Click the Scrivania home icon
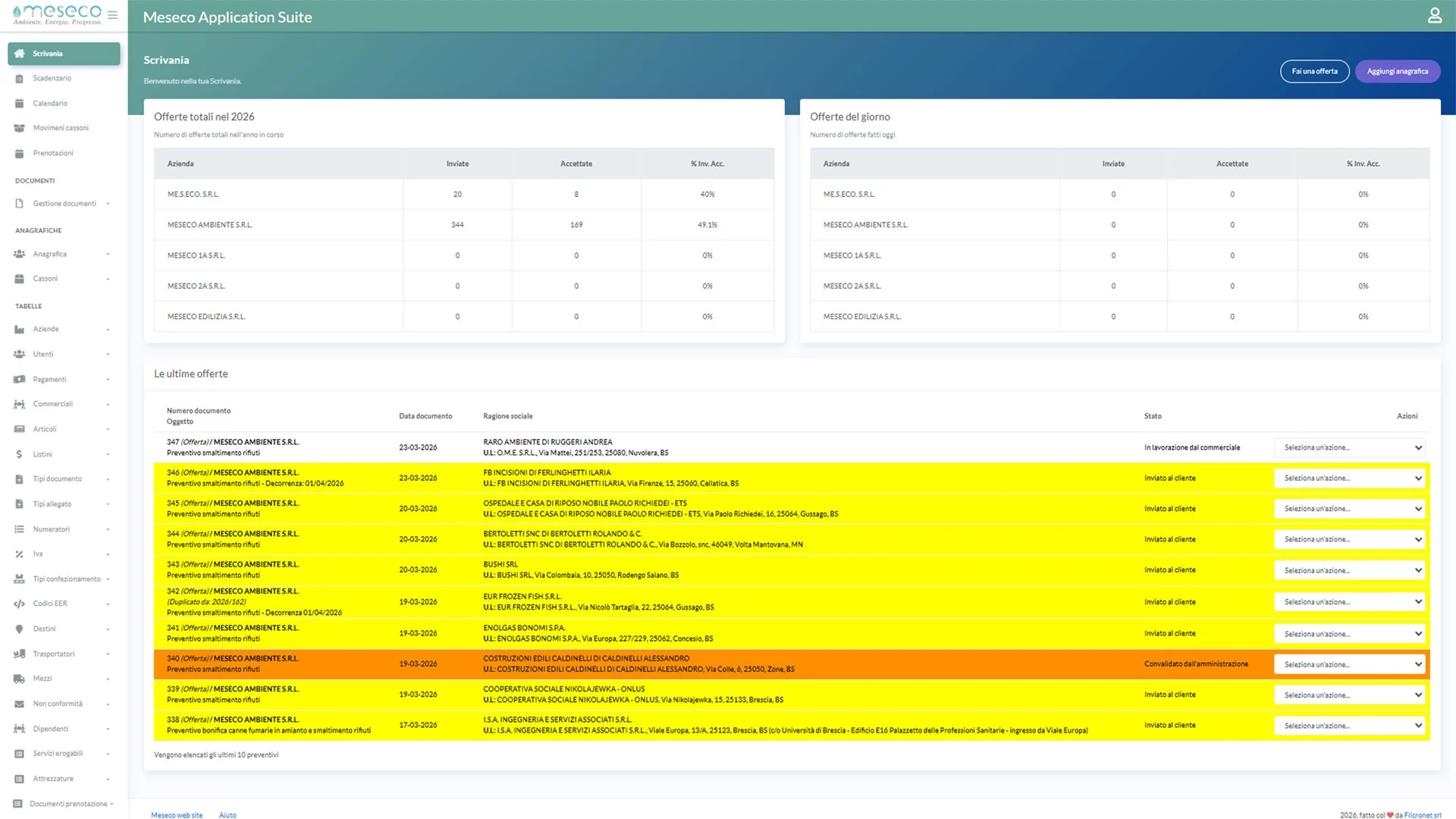Screen dimensions: 1456x819 pos(20,54)
